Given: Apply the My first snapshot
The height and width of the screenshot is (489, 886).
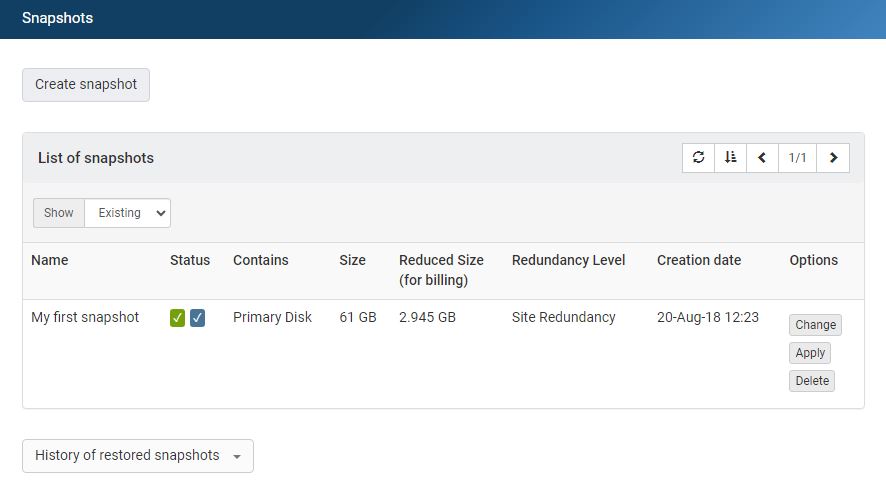Looking at the screenshot, I should (x=810, y=353).
